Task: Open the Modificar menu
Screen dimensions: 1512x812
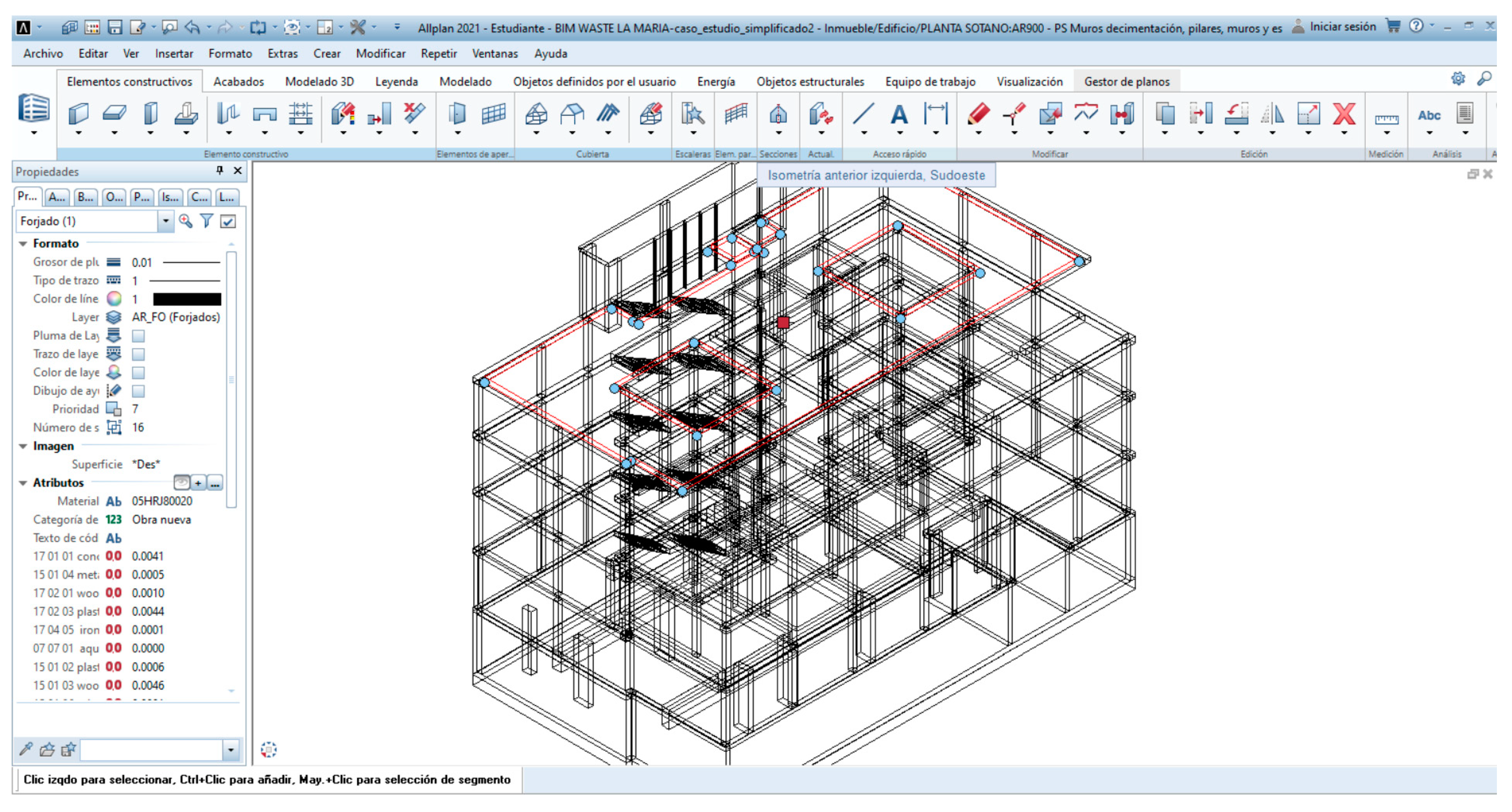Action: click(380, 54)
